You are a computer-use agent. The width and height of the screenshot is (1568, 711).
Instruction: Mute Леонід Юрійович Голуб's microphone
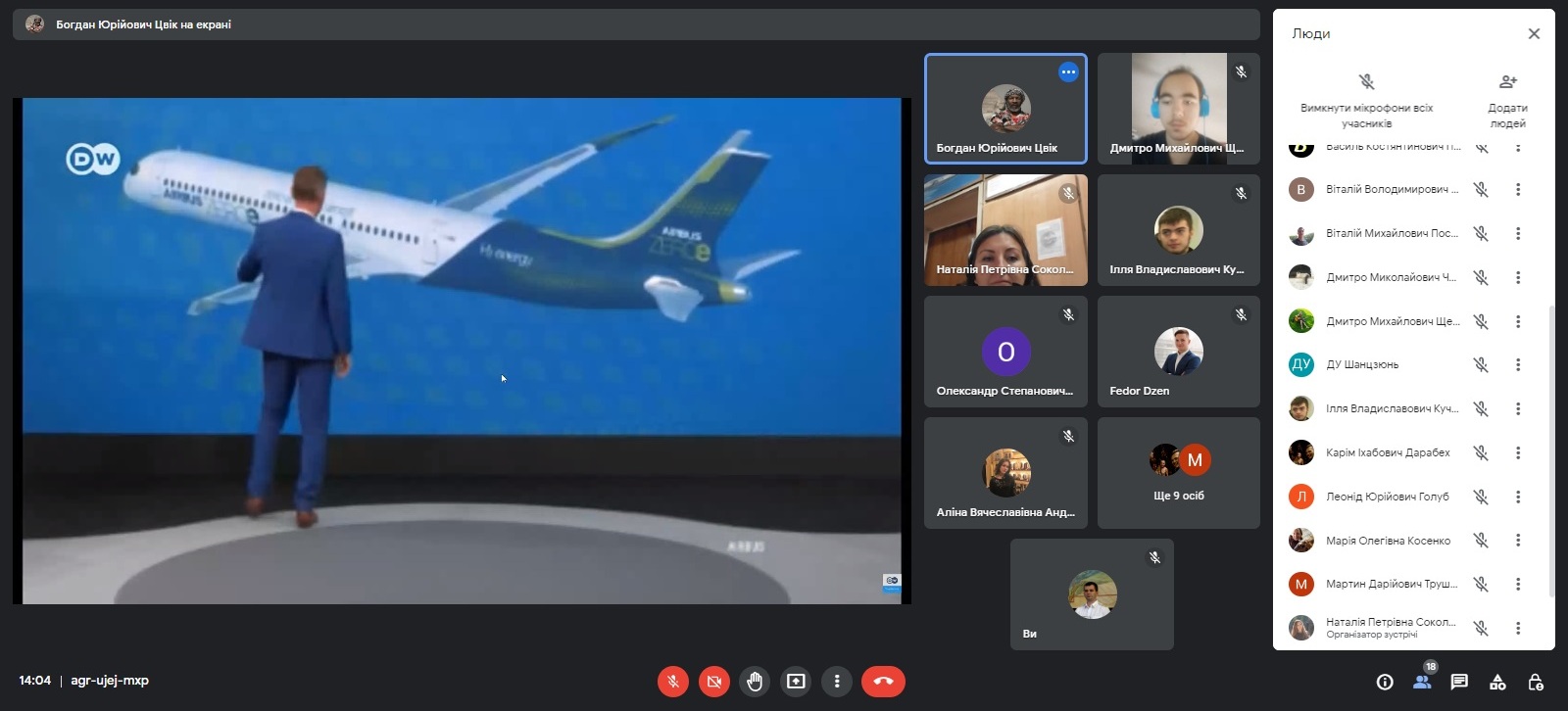tap(1481, 497)
